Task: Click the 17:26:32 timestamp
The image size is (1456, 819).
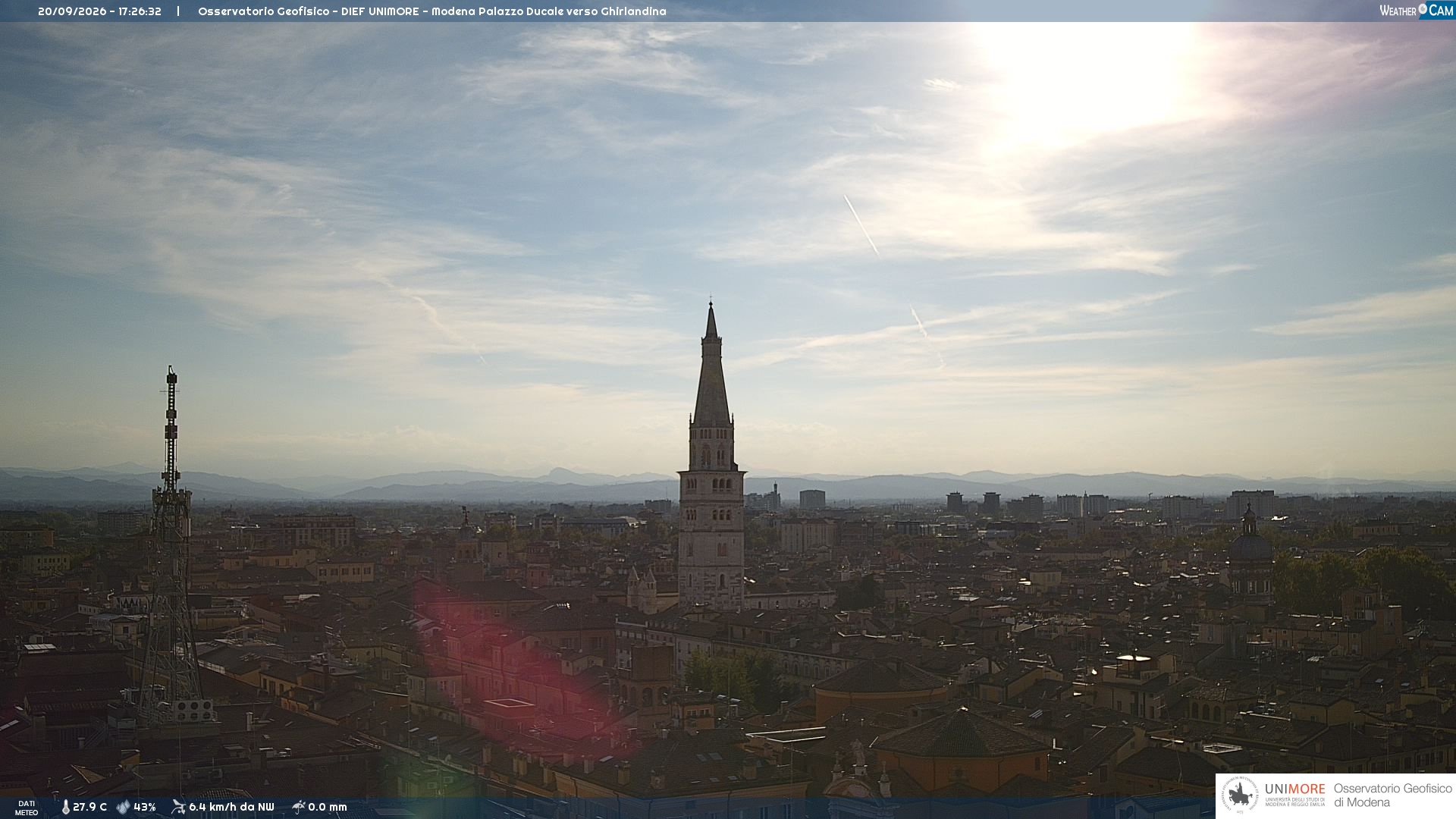Action: pos(140,11)
